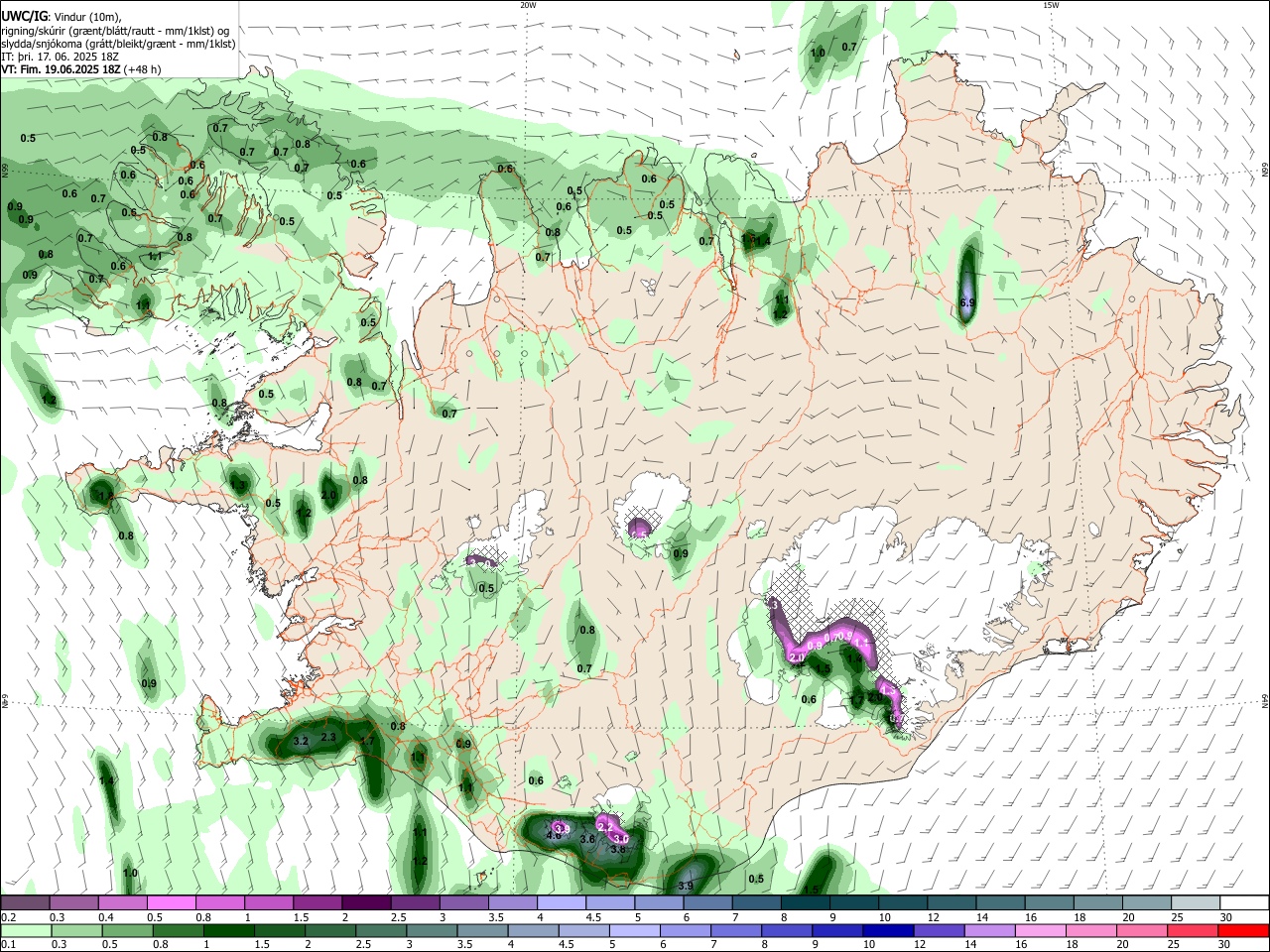Pick the pure red 30 swatch, lower scale
The height and width of the screenshot is (952, 1270).
coord(1244,930)
